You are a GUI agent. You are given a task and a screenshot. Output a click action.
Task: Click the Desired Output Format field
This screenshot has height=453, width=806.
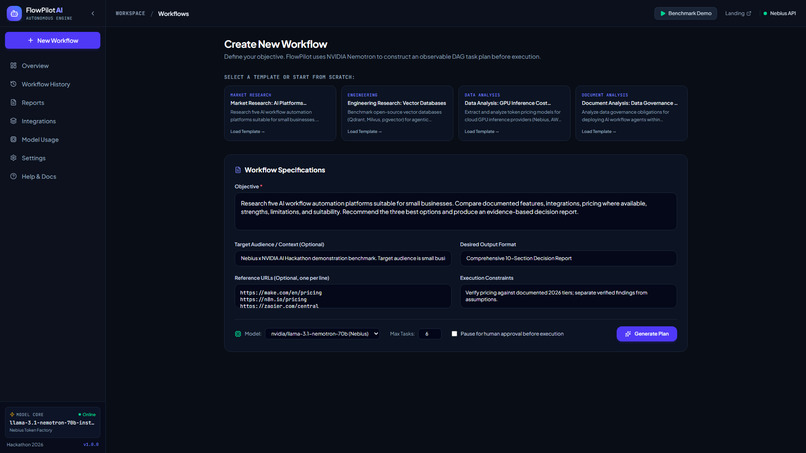pyautogui.click(x=568, y=258)
